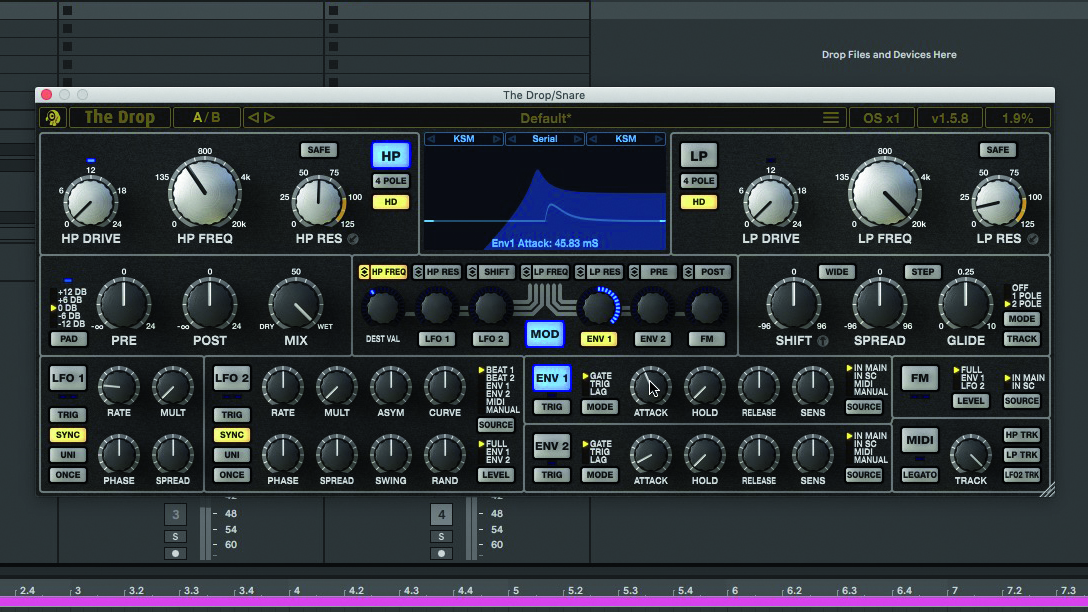This screenshot has width=1088, height=612.
Task: Click the LP FREQ knob
Action: click(x=885, y=193)
